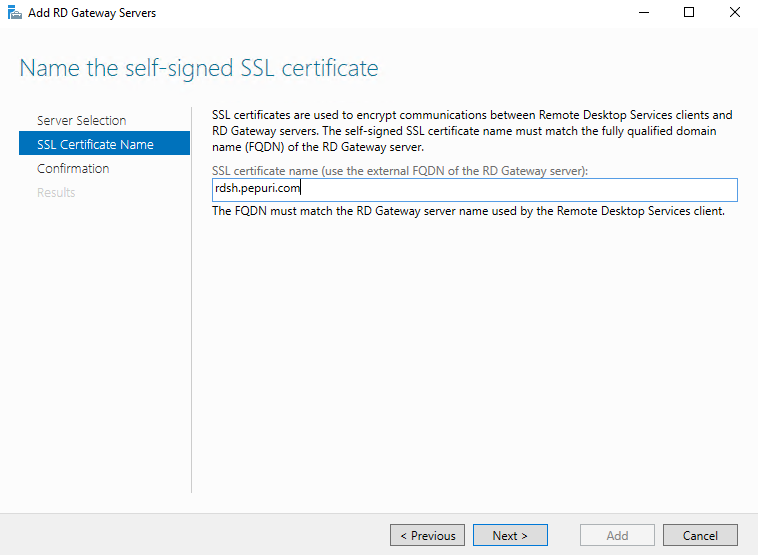Click the label 'SSL certificate name (use the external FQDN...'
The width and height of the screenshot is (758, 555).
(400, 171)
